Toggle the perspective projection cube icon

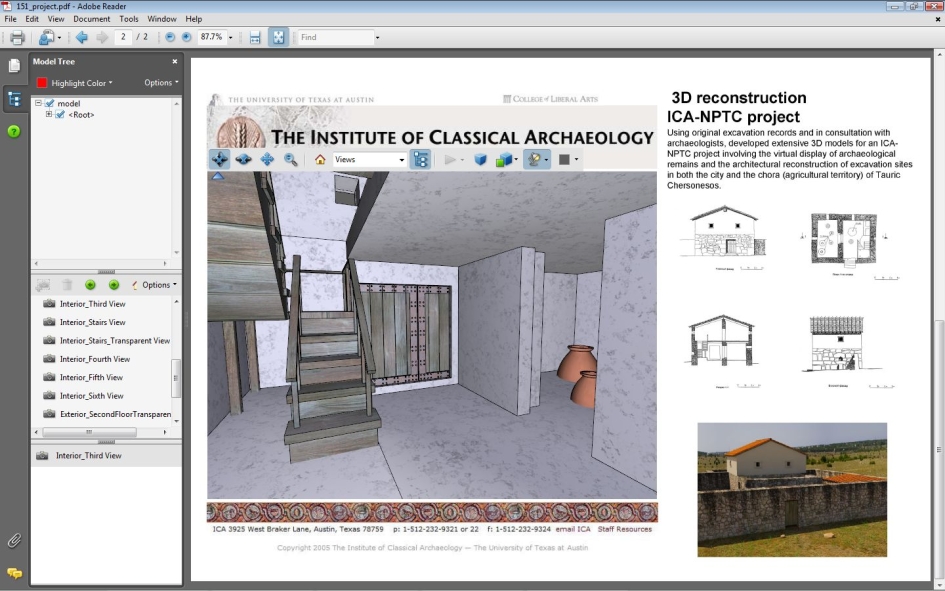(x=480, y=159)
